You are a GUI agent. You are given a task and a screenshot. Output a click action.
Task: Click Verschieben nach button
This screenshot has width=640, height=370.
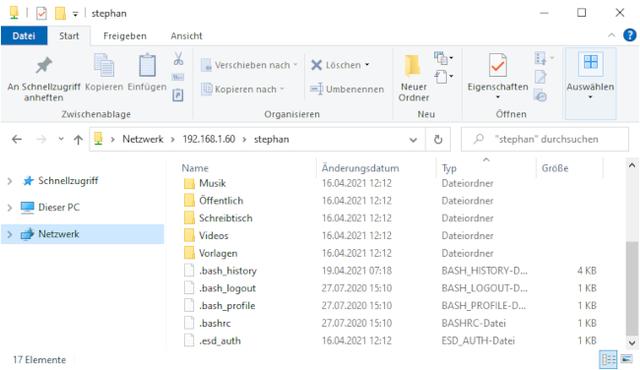pyautogui.click(x=249, y=65)
